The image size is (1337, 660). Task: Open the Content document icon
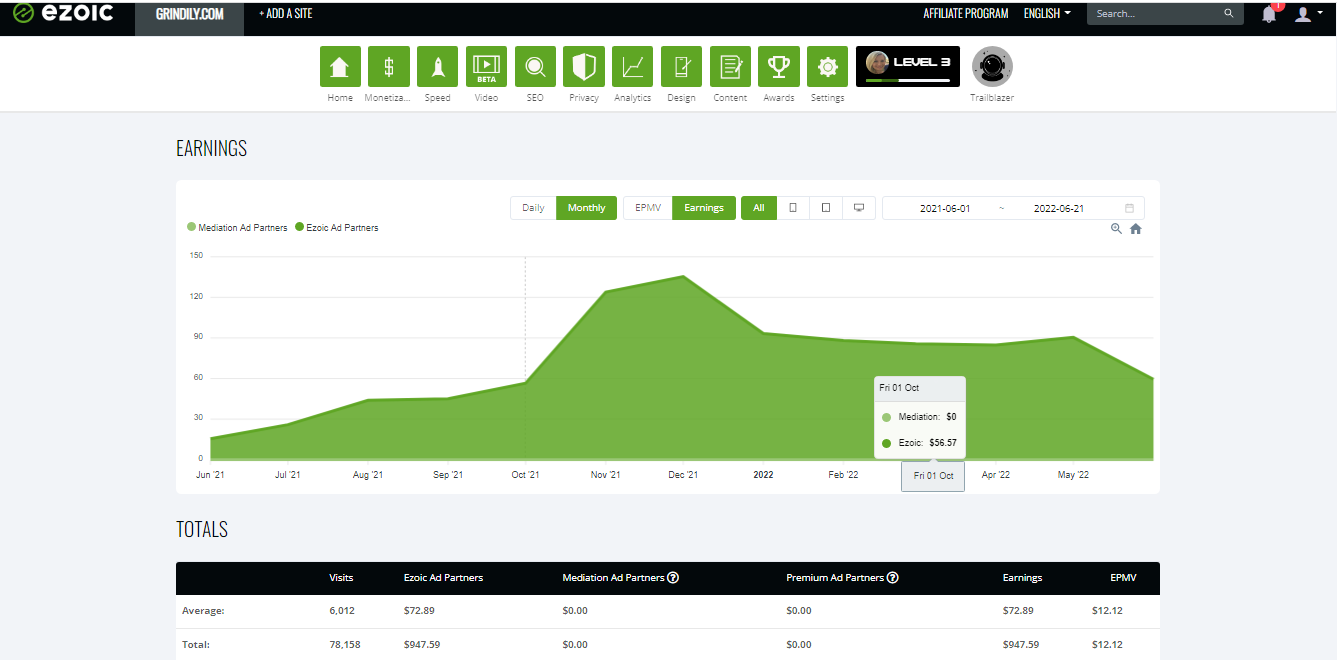coord(730,67)
